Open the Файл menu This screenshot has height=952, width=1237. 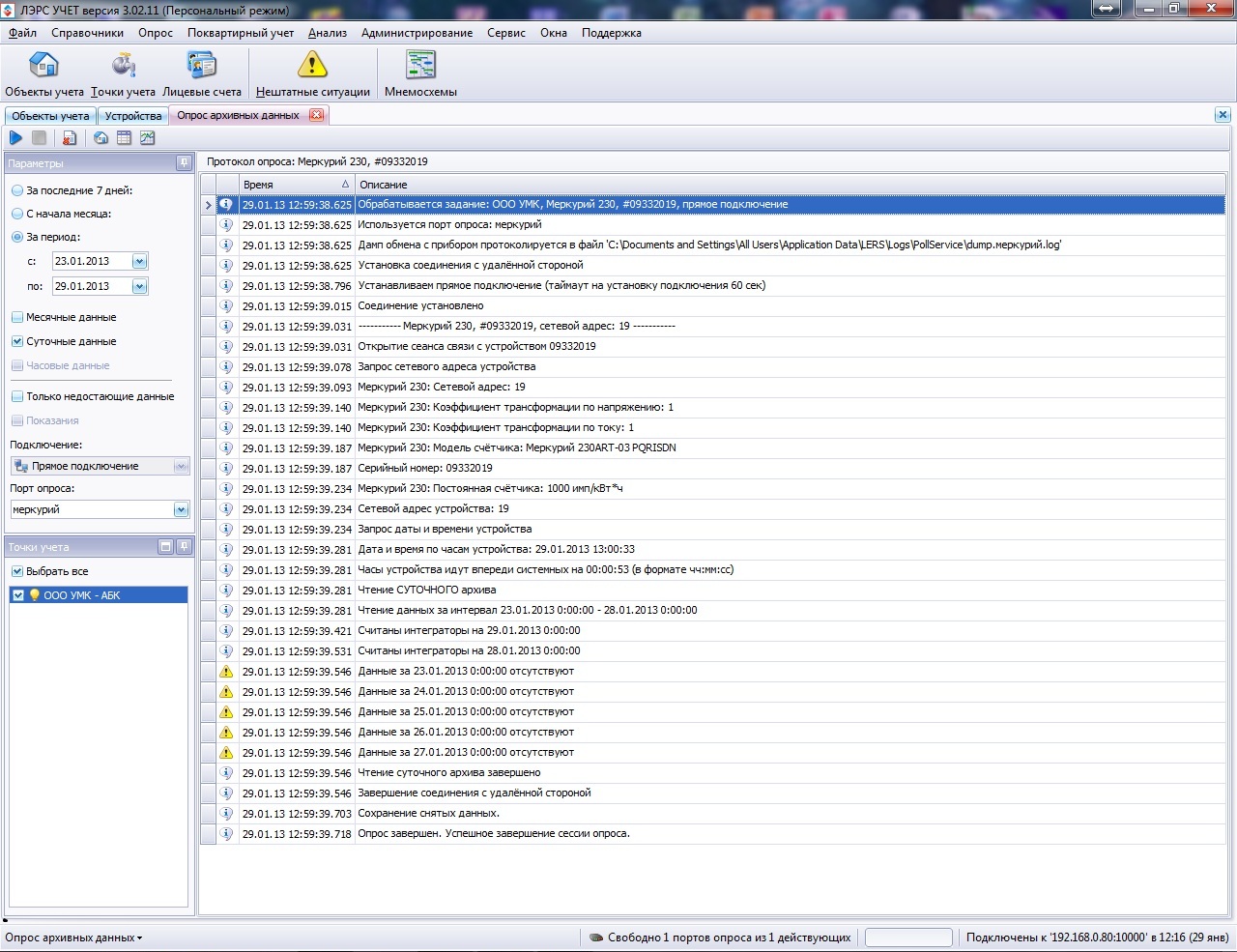22,33
